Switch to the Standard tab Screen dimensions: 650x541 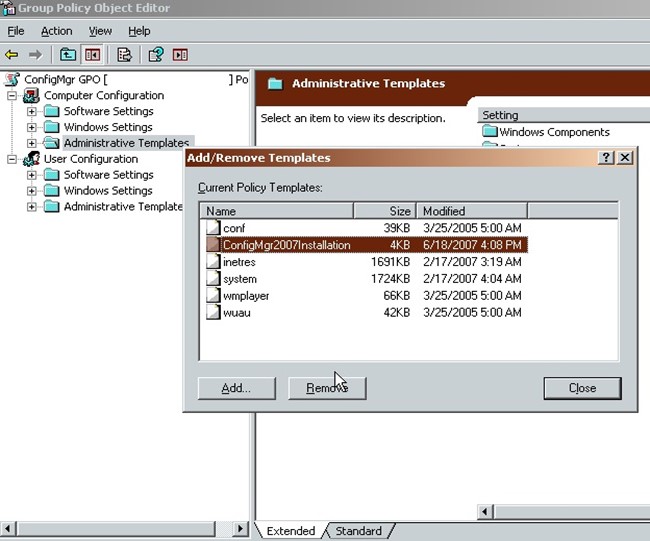pos(358,531)
